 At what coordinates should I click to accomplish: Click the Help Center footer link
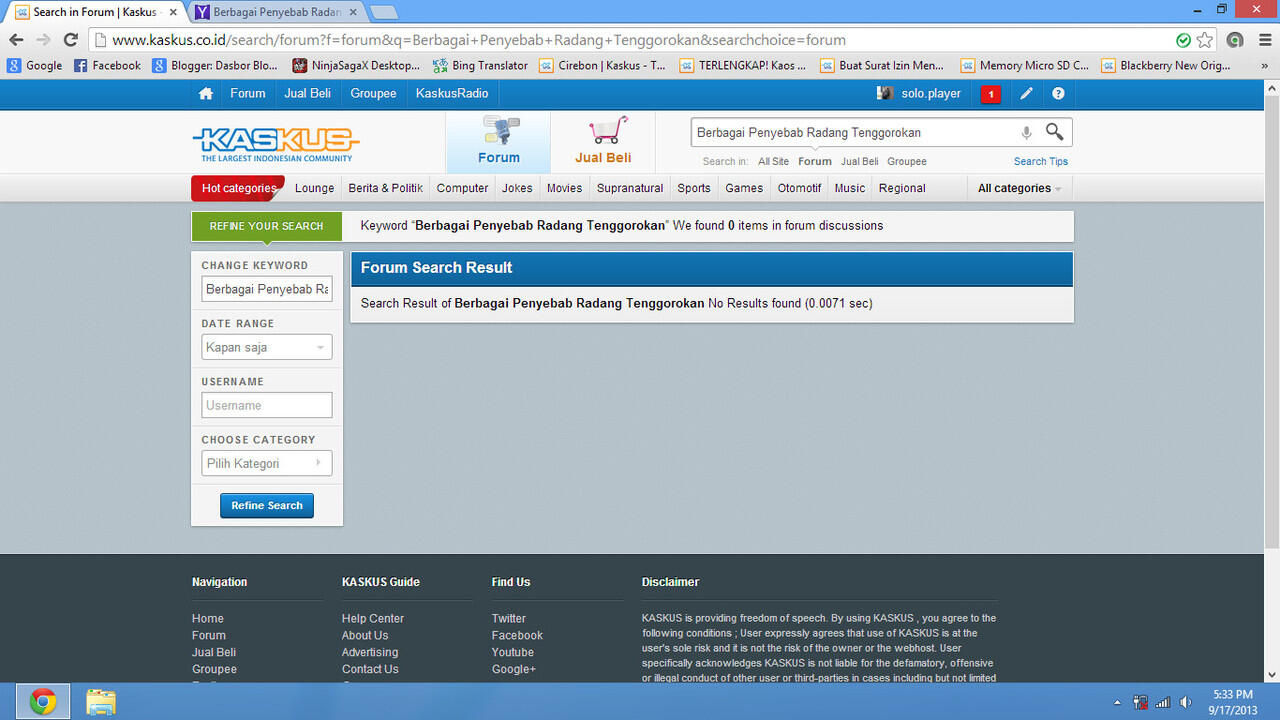coord(373,619)
